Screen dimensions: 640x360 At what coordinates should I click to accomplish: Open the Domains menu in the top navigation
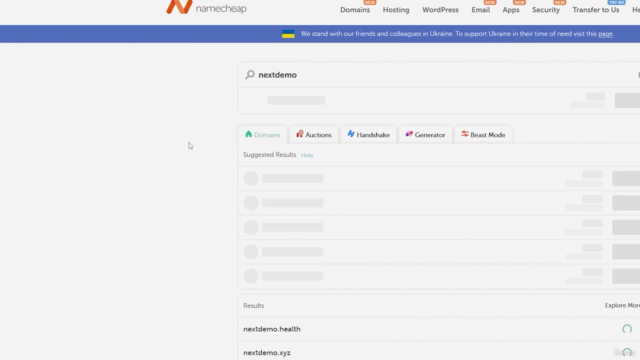(x=355, y=10)
